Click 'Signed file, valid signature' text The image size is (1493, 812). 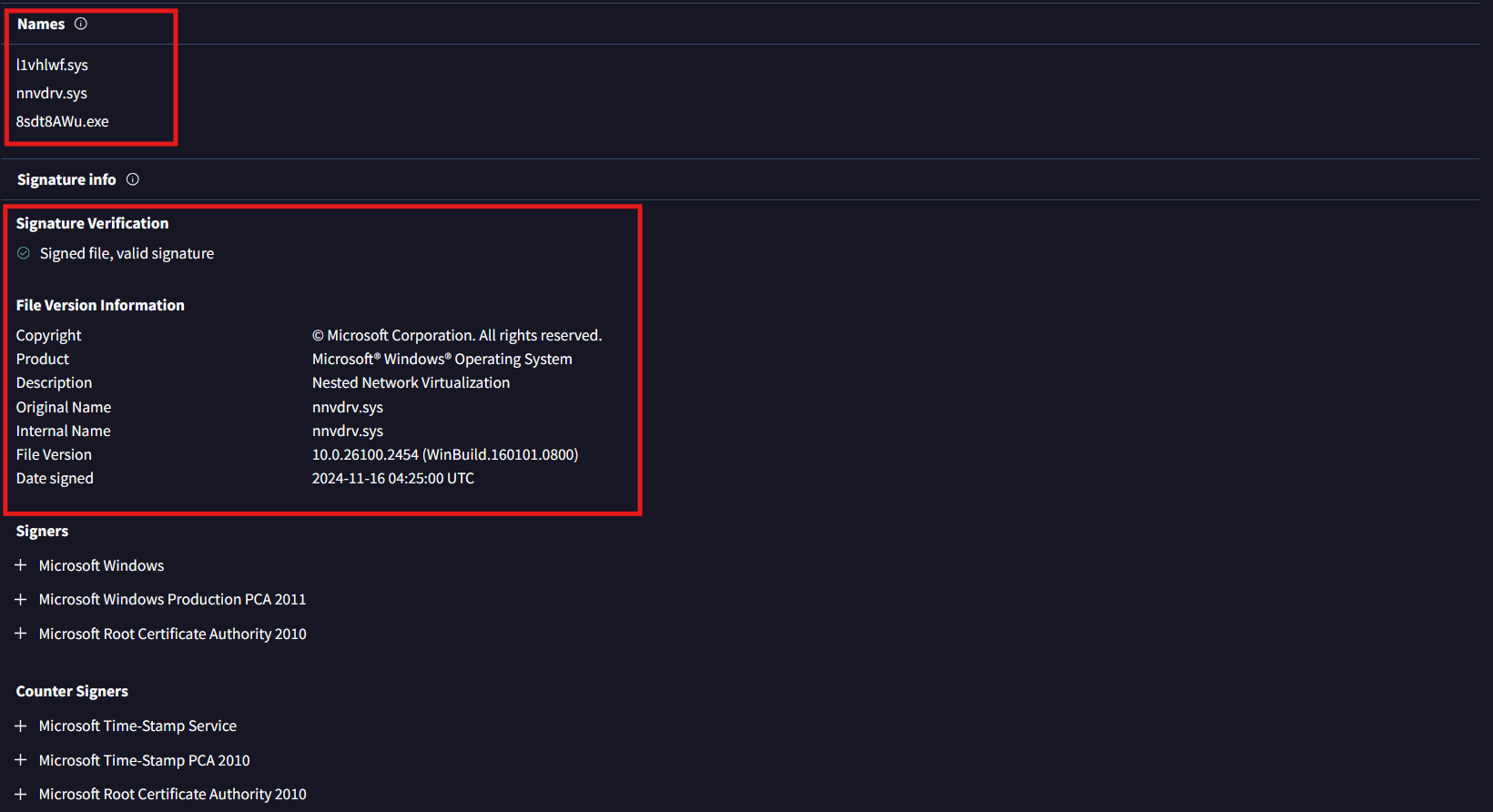coord(127,253)
